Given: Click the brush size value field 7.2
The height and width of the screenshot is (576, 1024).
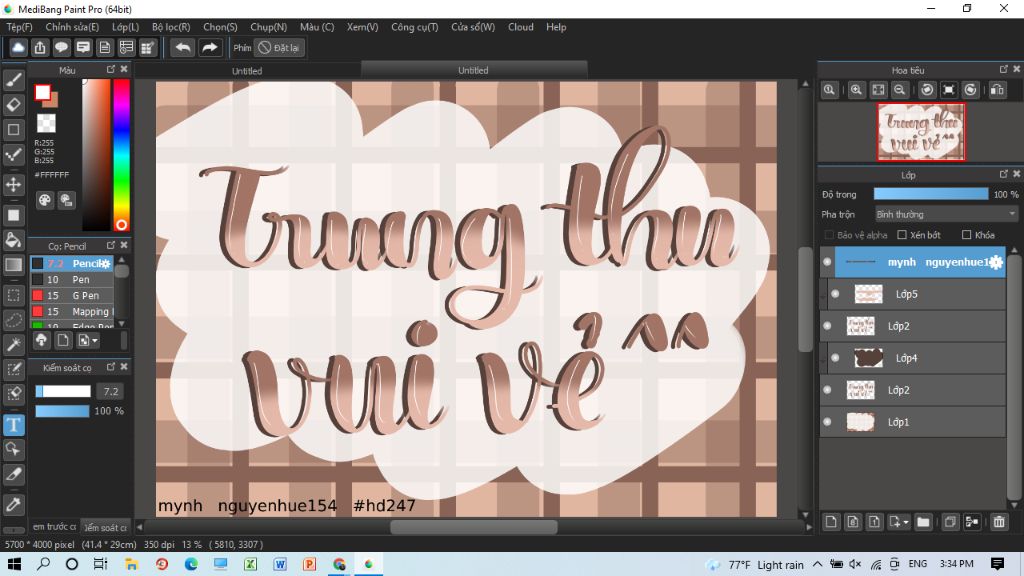Looking at the screenshot, I should pos(111,391).
